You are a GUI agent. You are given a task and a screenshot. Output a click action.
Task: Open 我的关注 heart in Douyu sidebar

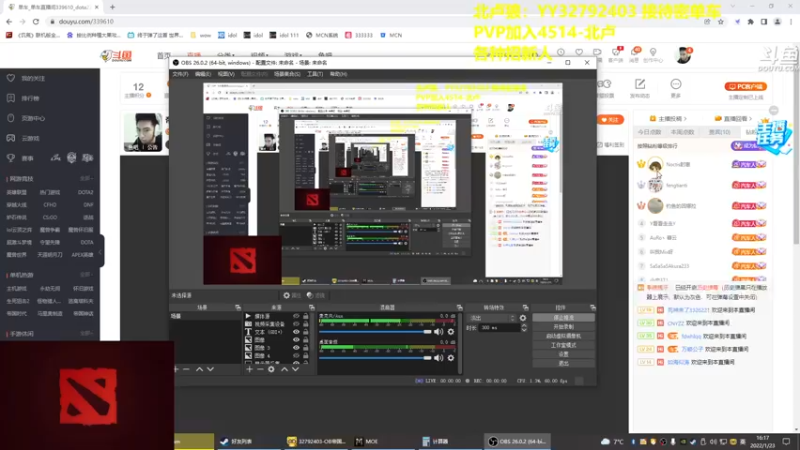click(11, 78)
